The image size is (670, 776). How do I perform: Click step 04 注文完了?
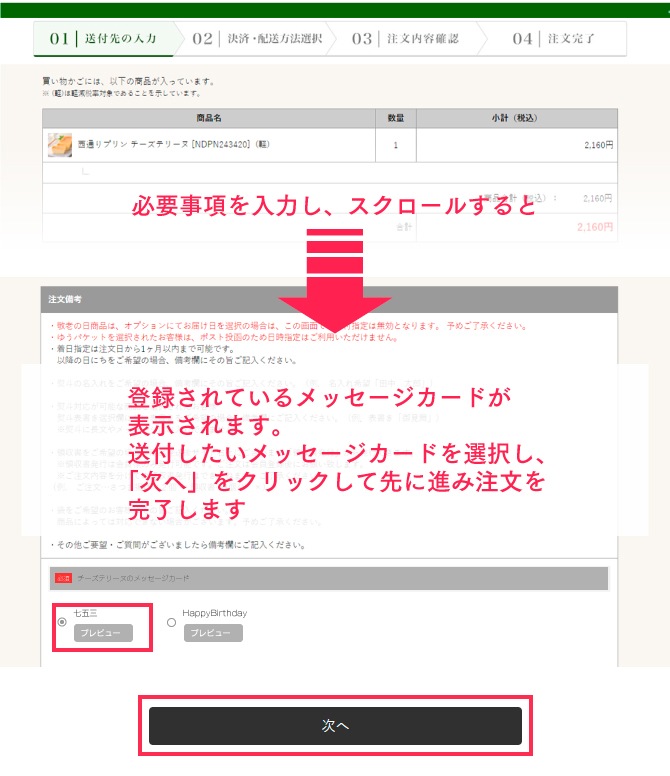[553, 39]
